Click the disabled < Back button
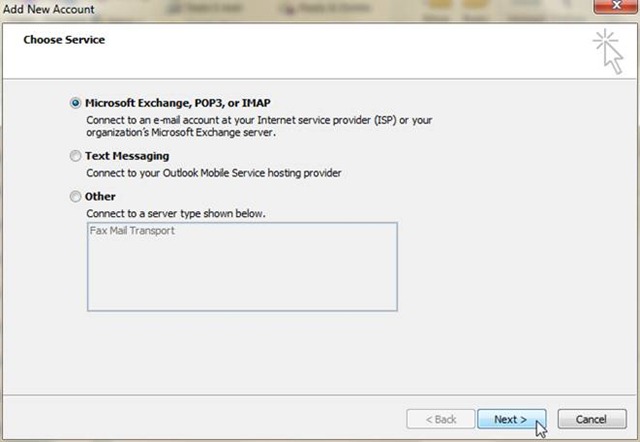Image resolution: width=640 pixels, height=442 pixels. click(x=441, y=419)
